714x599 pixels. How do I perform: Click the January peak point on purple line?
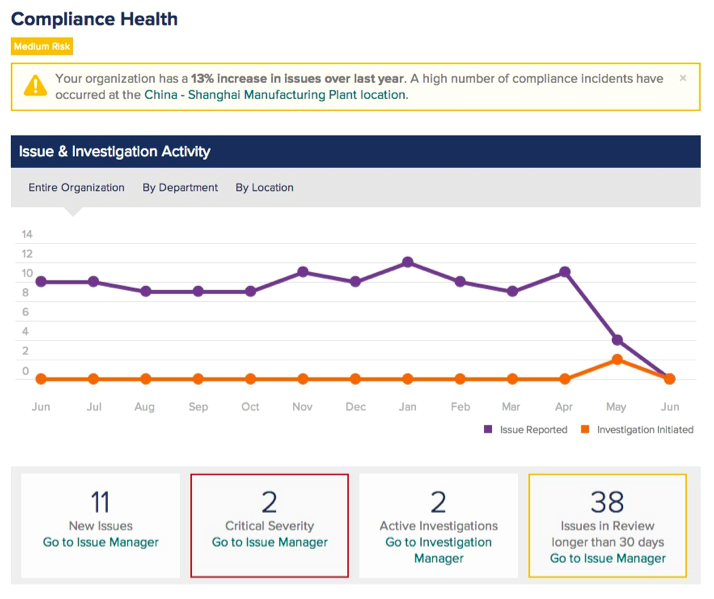click(x=408, y=262)
